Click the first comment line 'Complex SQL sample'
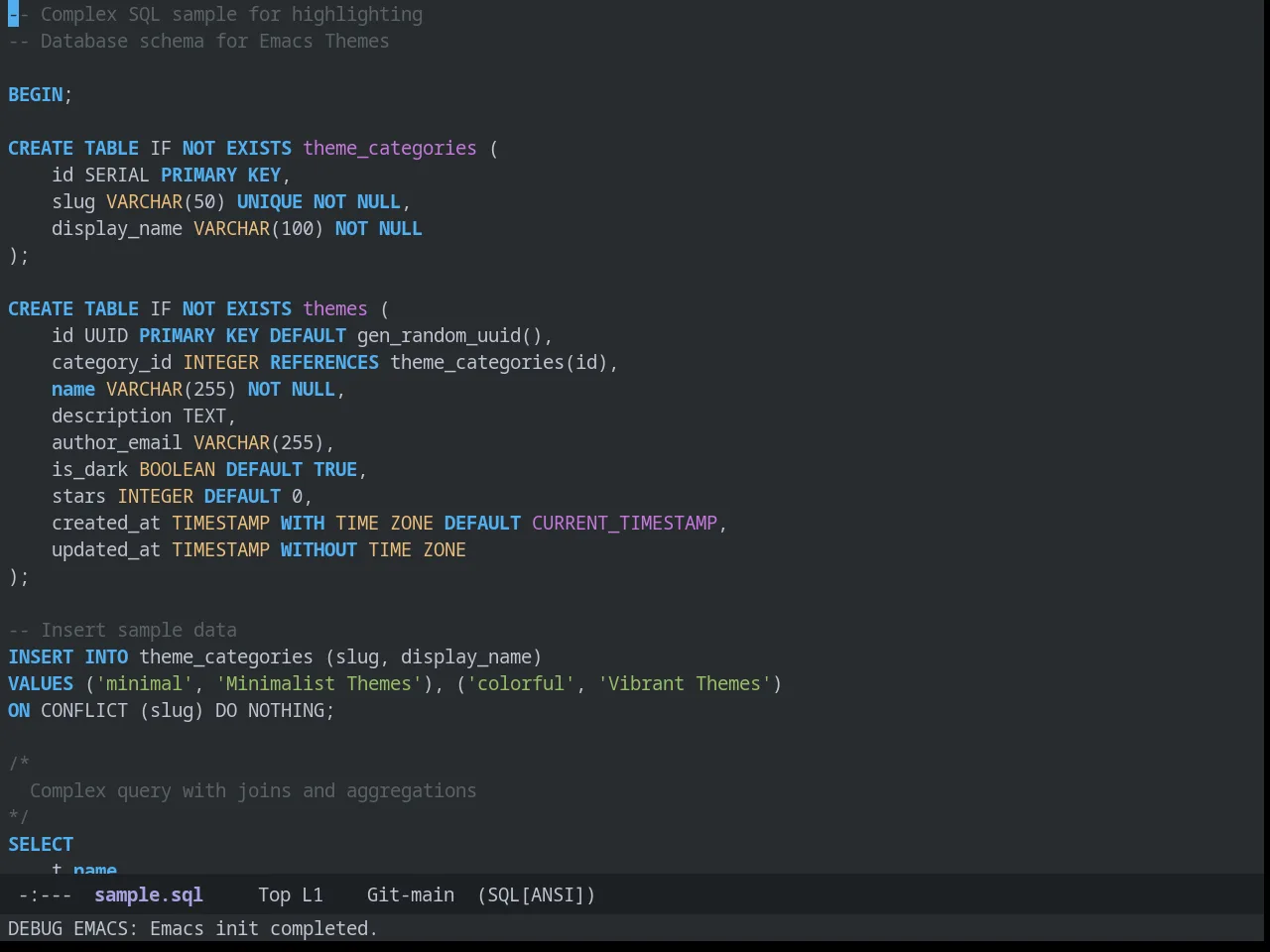Image resolution: width=1270 pixels, height=952 pixels. pyautogui.click(x=215, y=14)
